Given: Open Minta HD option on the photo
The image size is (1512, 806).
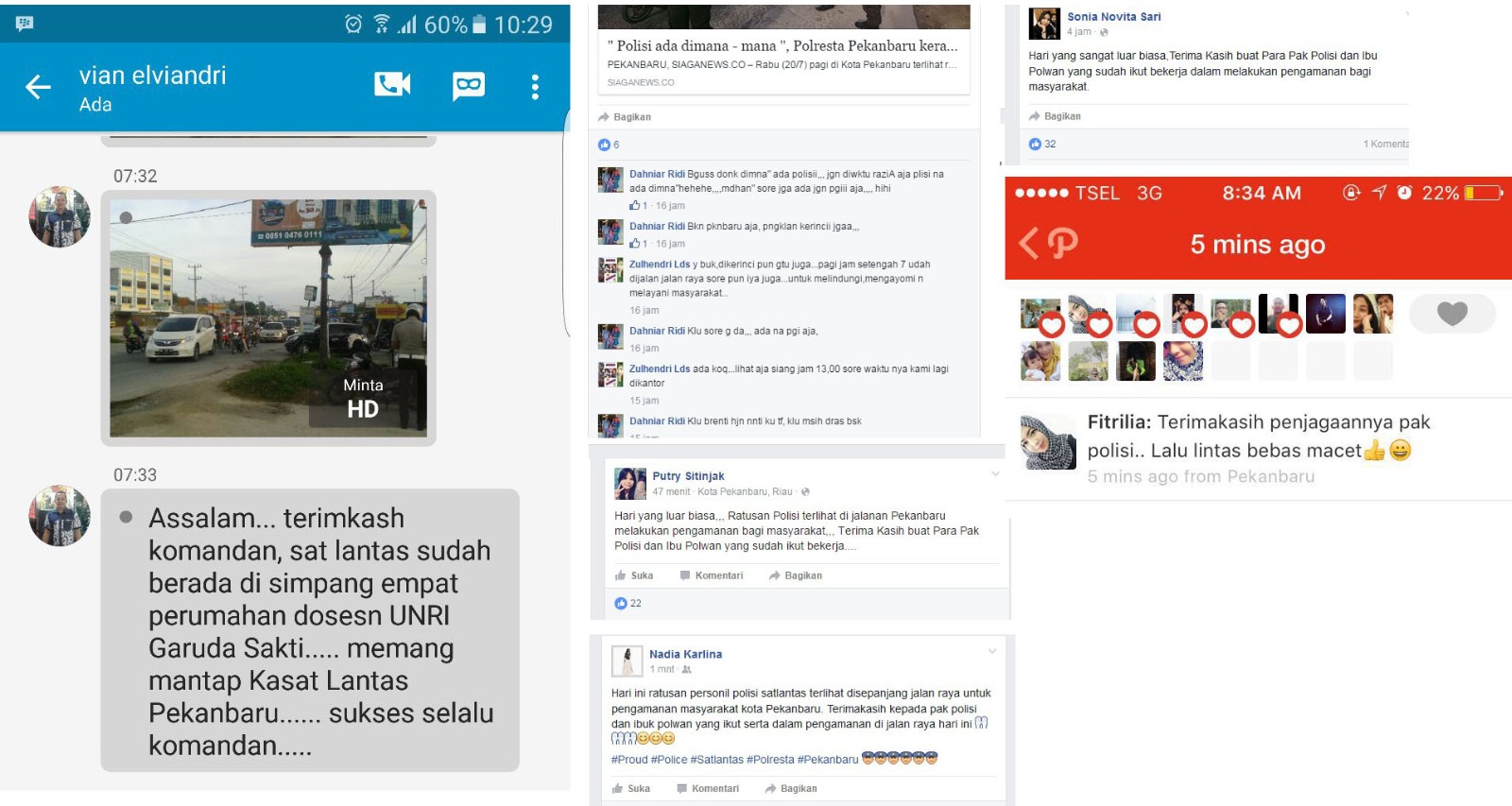Looking at the screenshot, I should 363,398.
